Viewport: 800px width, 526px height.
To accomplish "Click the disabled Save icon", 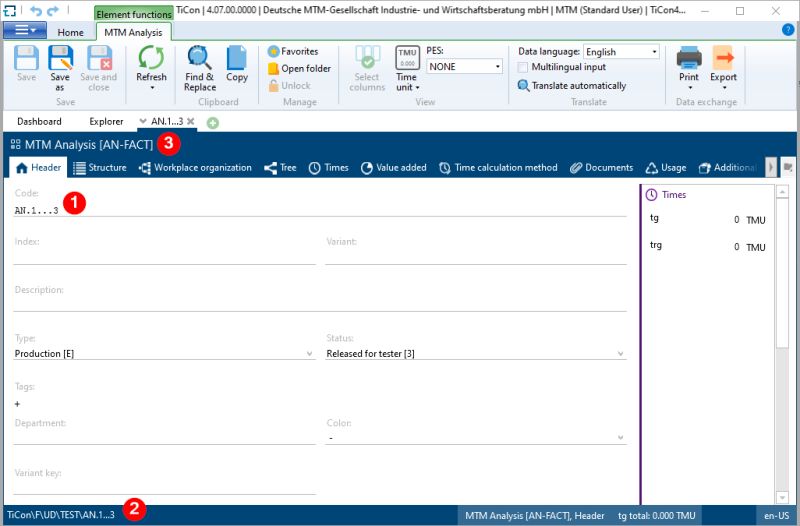I will click(x=26, y=58).
